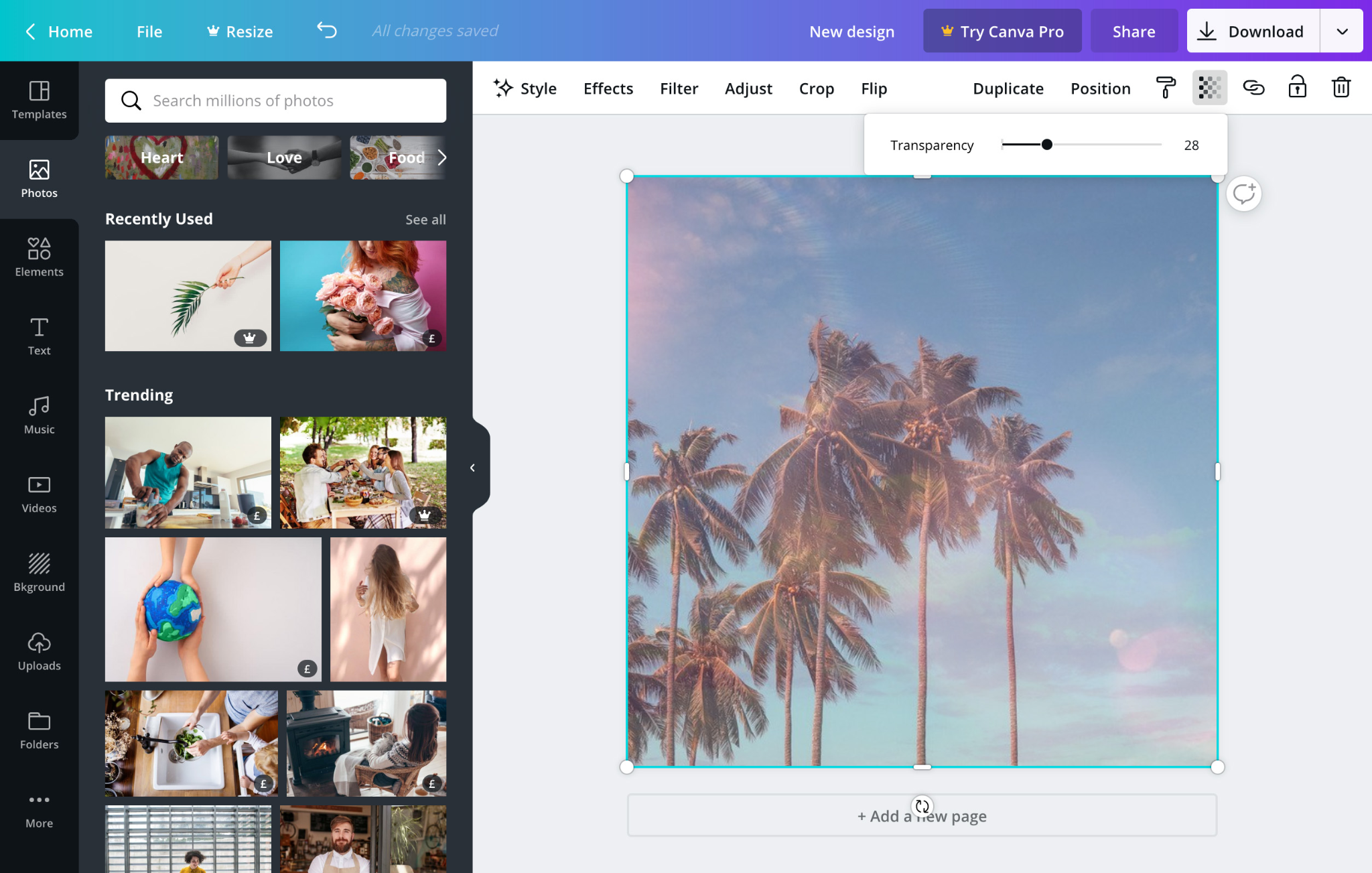Click the Flip tool icon
This screenshot has height=873, width=1372.
[x=873, y=88]
